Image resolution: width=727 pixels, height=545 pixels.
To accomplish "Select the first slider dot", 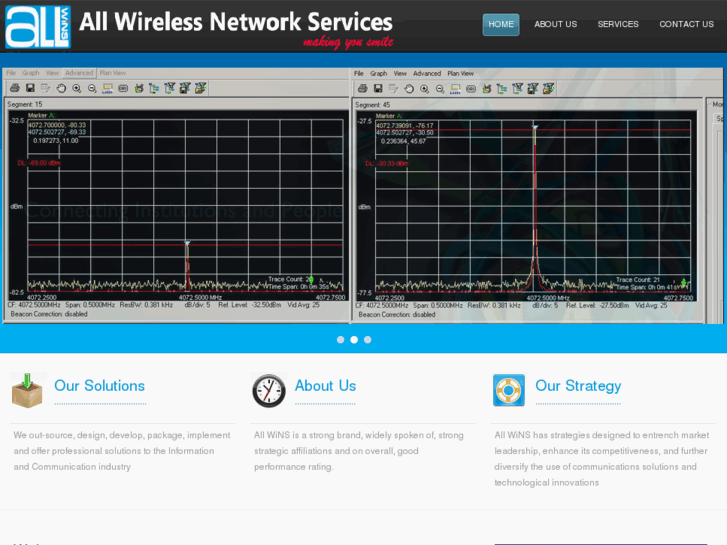I will click(340, 340).
